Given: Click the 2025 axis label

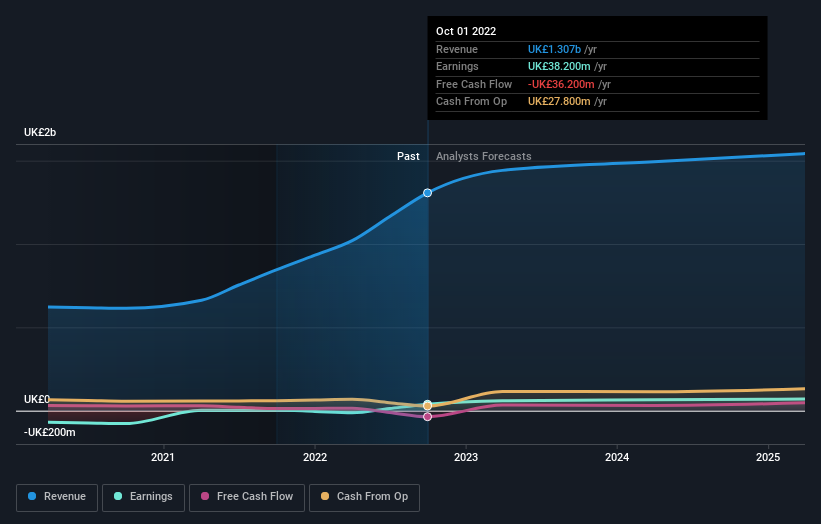Looking at the screenshot, I should tap(768, 457).
